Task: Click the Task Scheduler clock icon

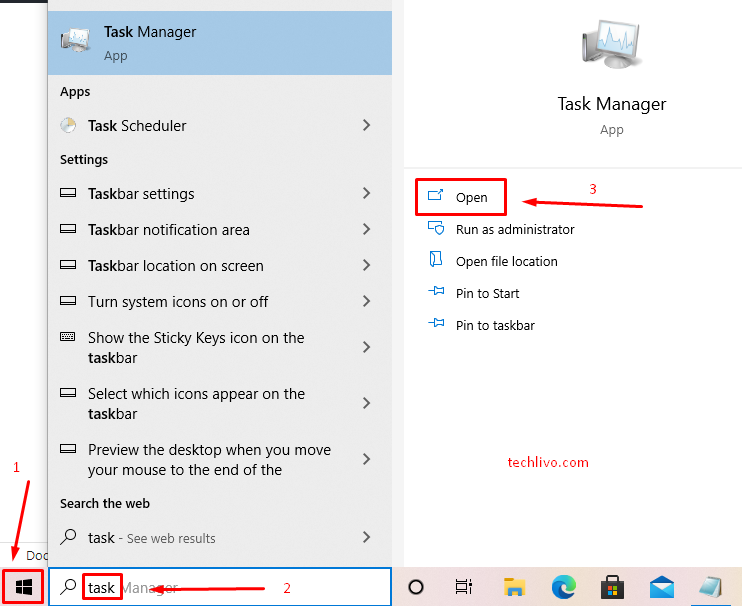Action: click(x=69, y=125)
